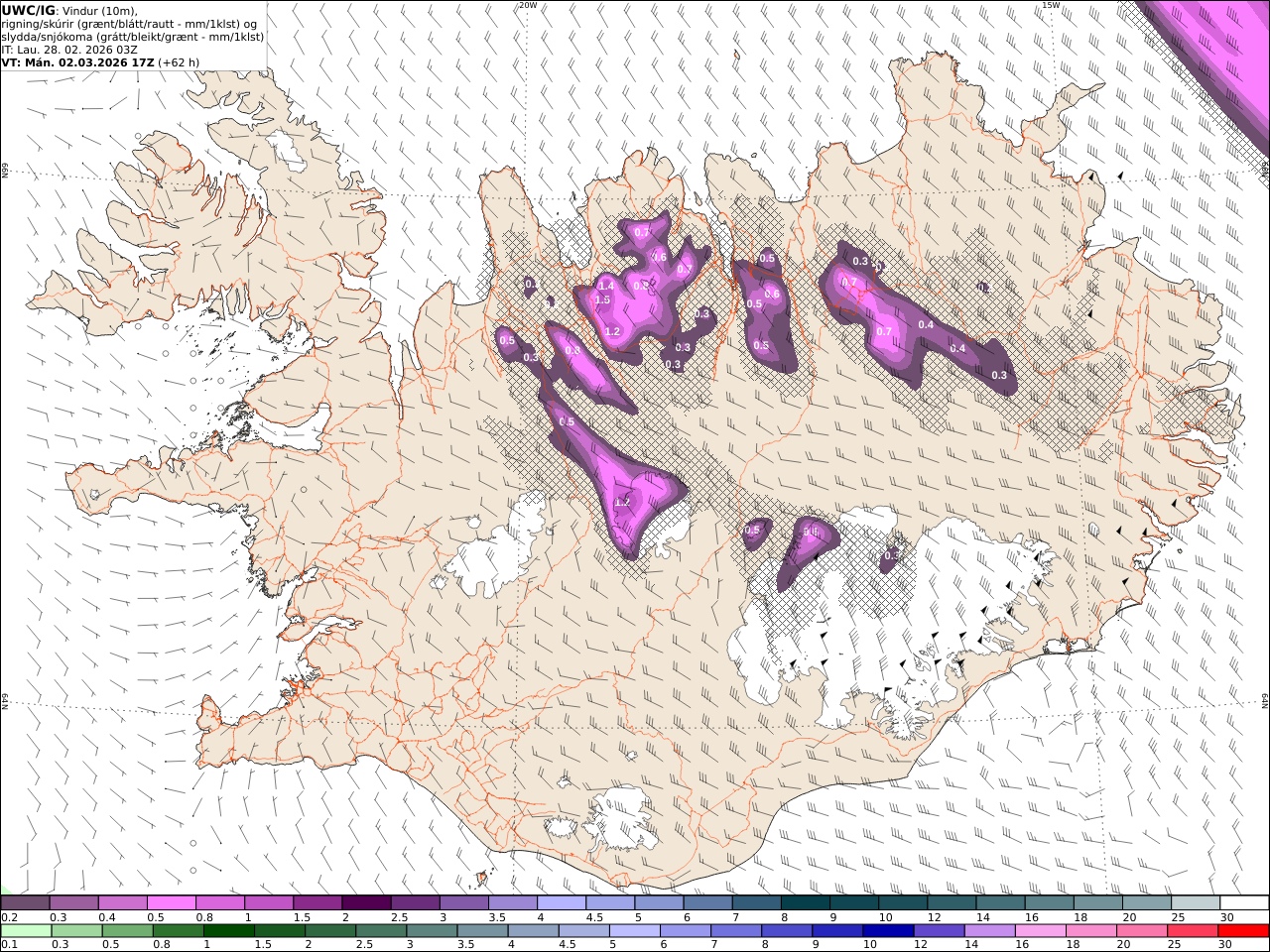Select the bright pink 0.5–0.8 swatch, upper legend
Viewport: 1270px width, 952px height.
[171, 903]
